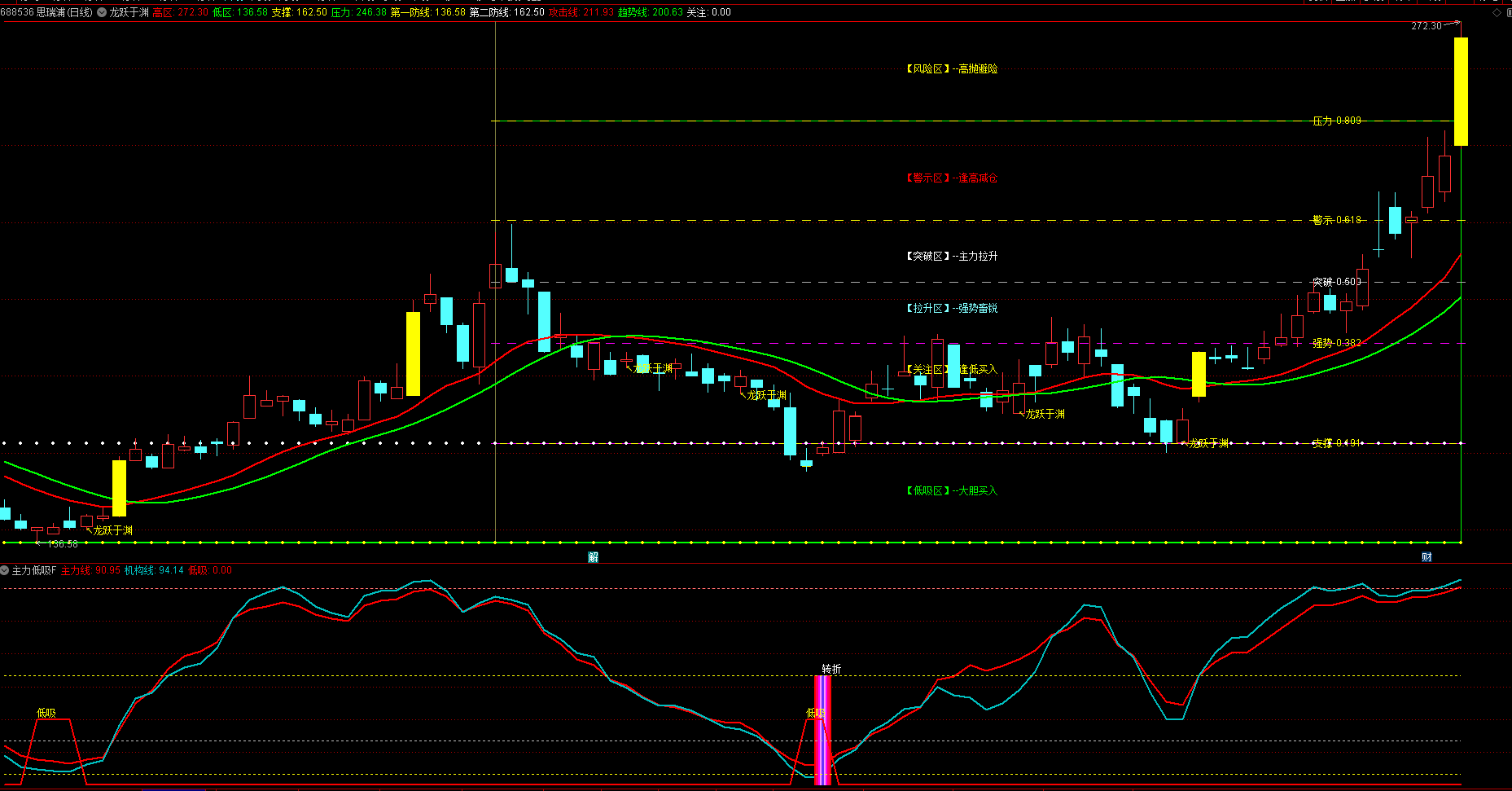
Task: Click the 272.30 high price label
Action: point(1427,26)
